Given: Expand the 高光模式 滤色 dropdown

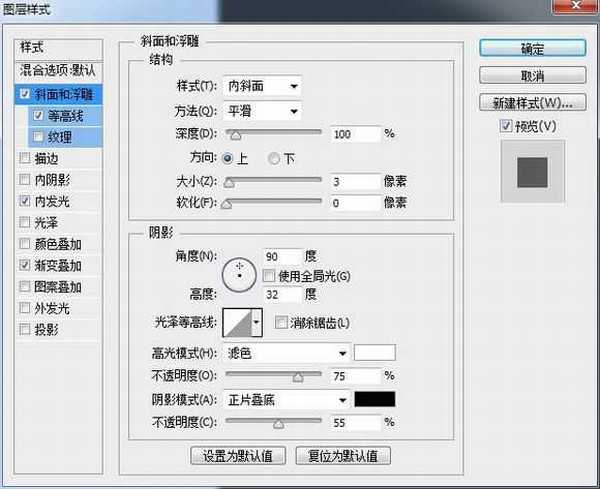Looking at the screenshot, I should pyautogui.click(x=288, y=353).
